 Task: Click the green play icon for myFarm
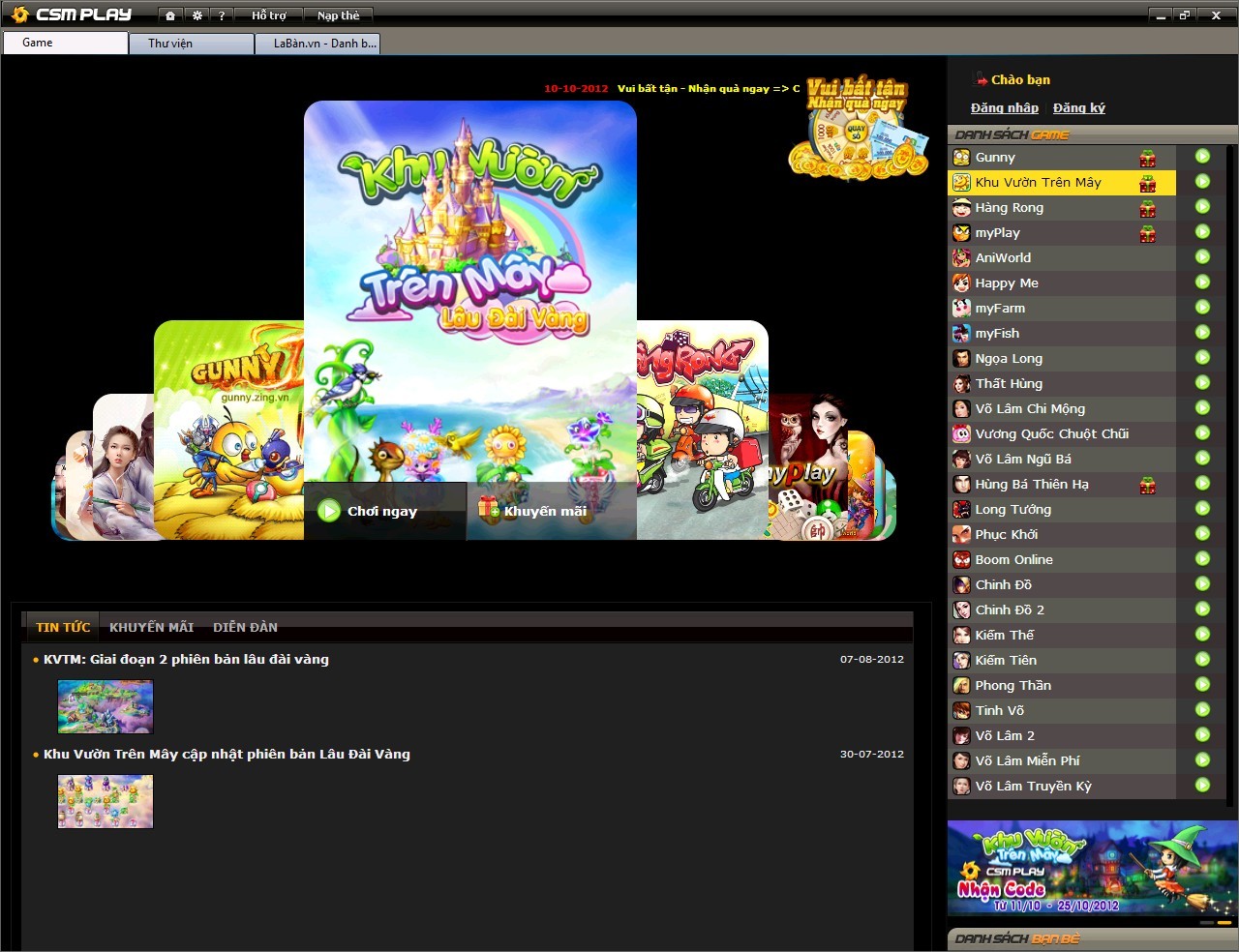point(1202,308)
